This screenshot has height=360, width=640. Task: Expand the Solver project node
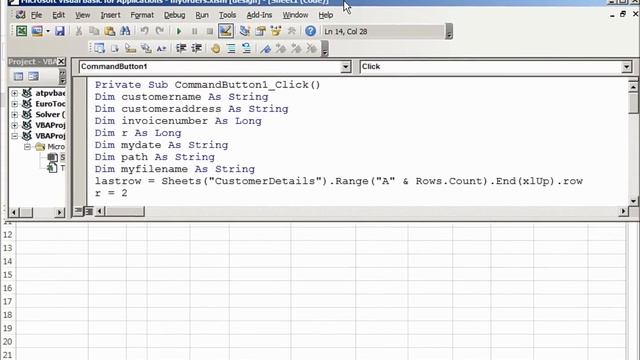[x=14, y=114]
